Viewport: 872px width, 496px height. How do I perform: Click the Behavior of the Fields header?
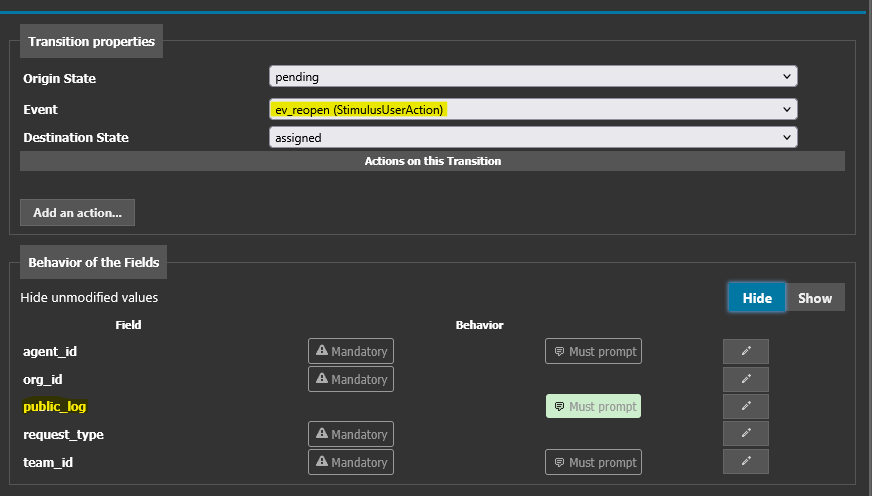[x=93, y=262]
